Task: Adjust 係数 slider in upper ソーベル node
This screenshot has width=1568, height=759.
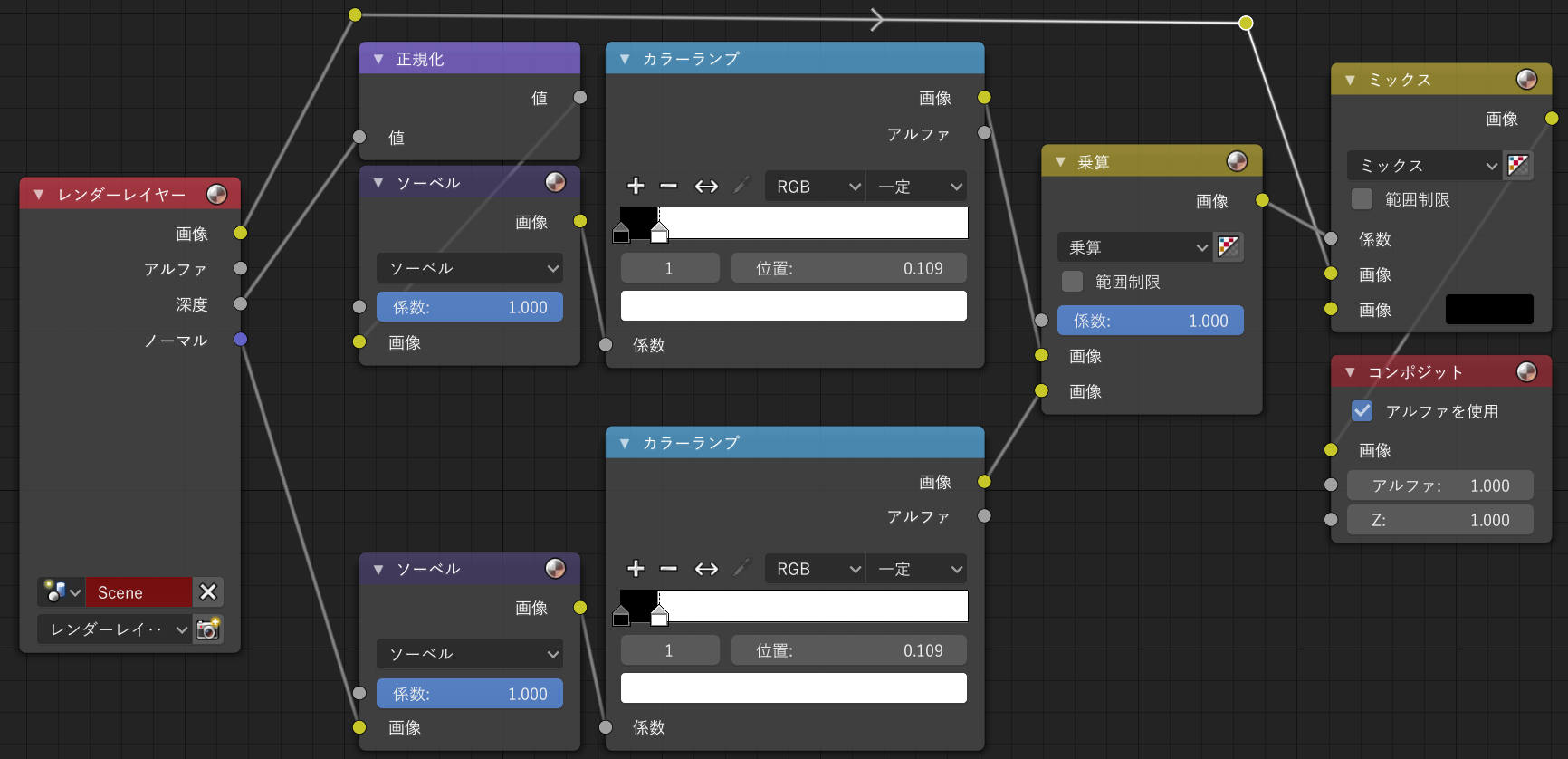Action: pyautogui.click(x=470, y=307)
